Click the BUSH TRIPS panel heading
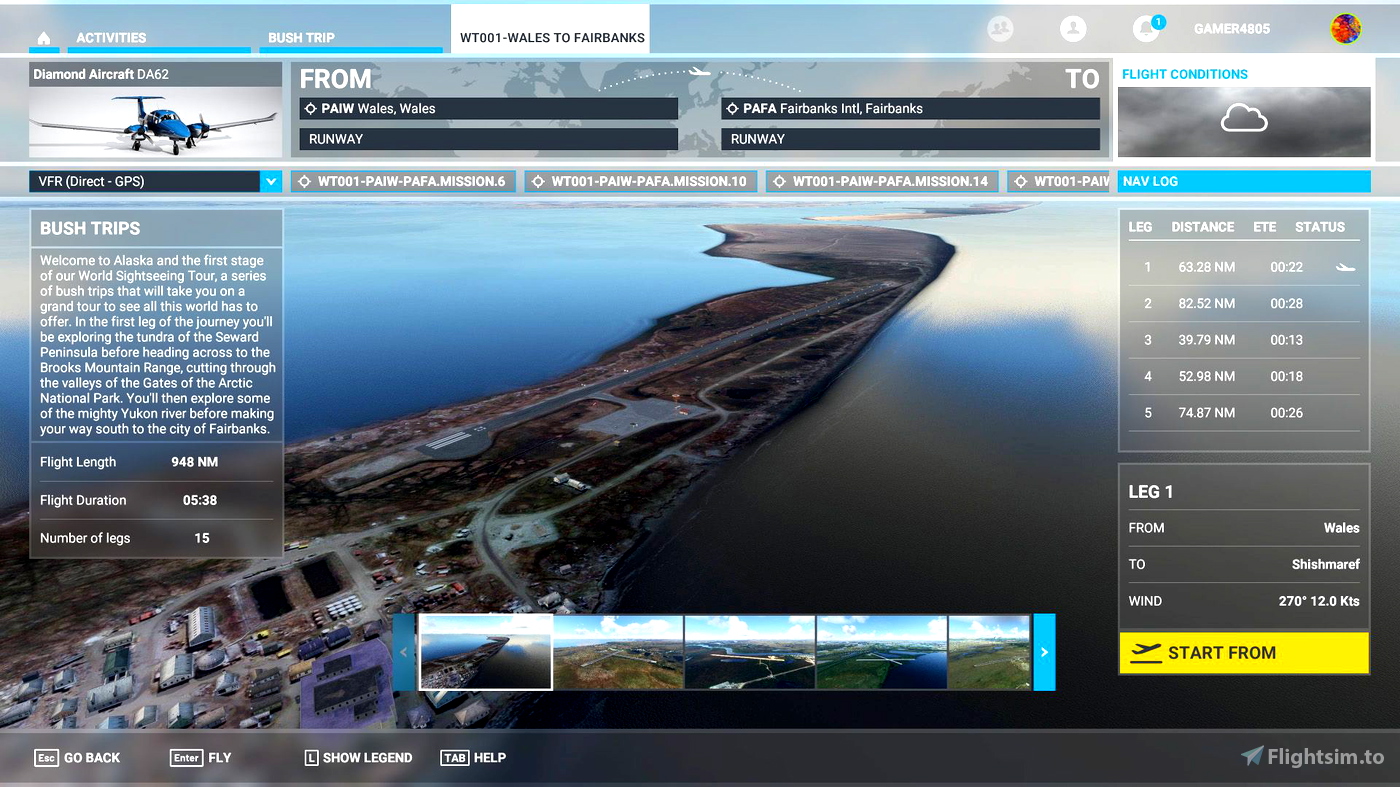The height and width of the screenshot is (787, 1400). [x=90, y=228]
